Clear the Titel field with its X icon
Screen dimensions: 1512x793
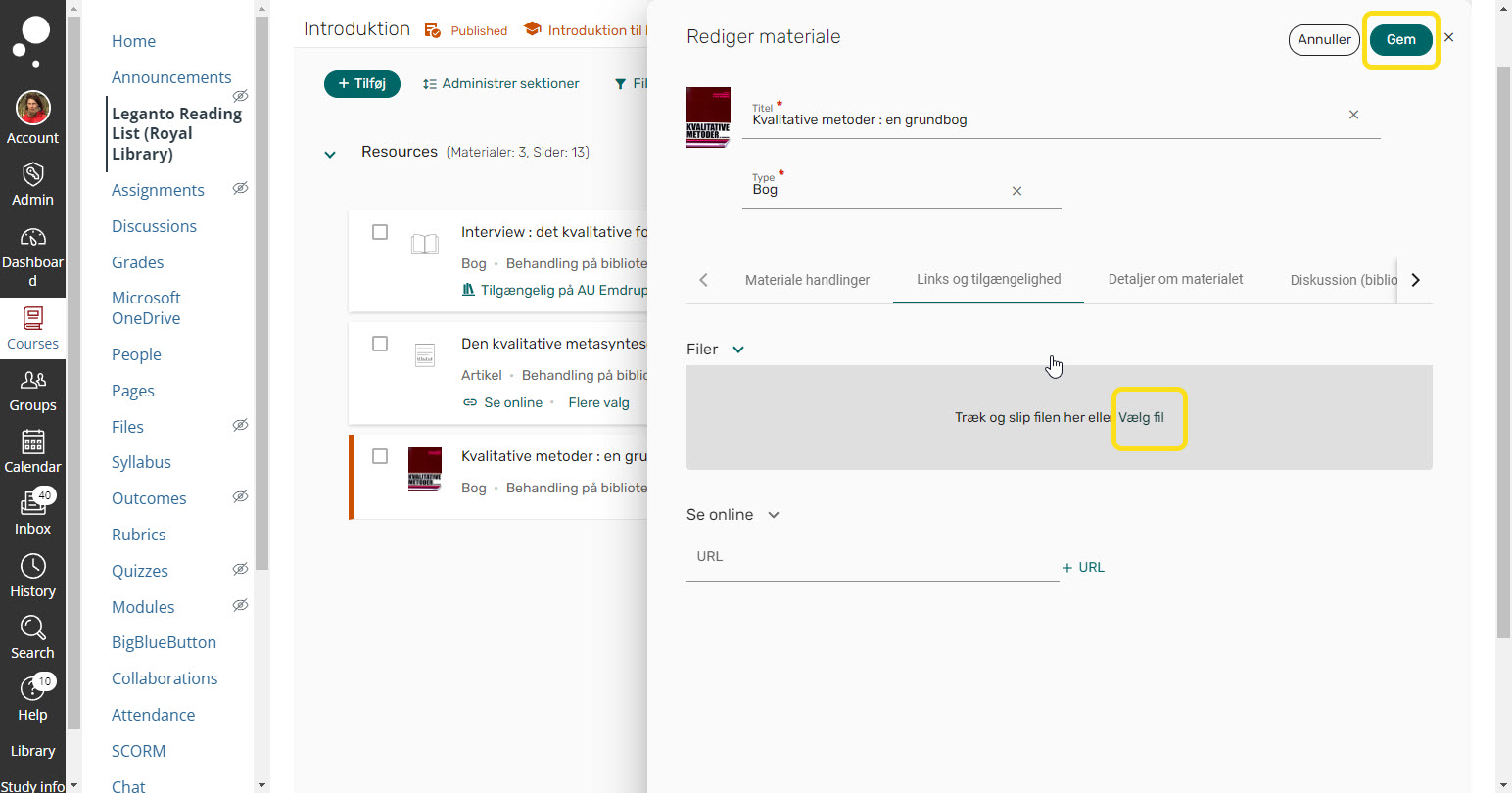click(1353, 115)
